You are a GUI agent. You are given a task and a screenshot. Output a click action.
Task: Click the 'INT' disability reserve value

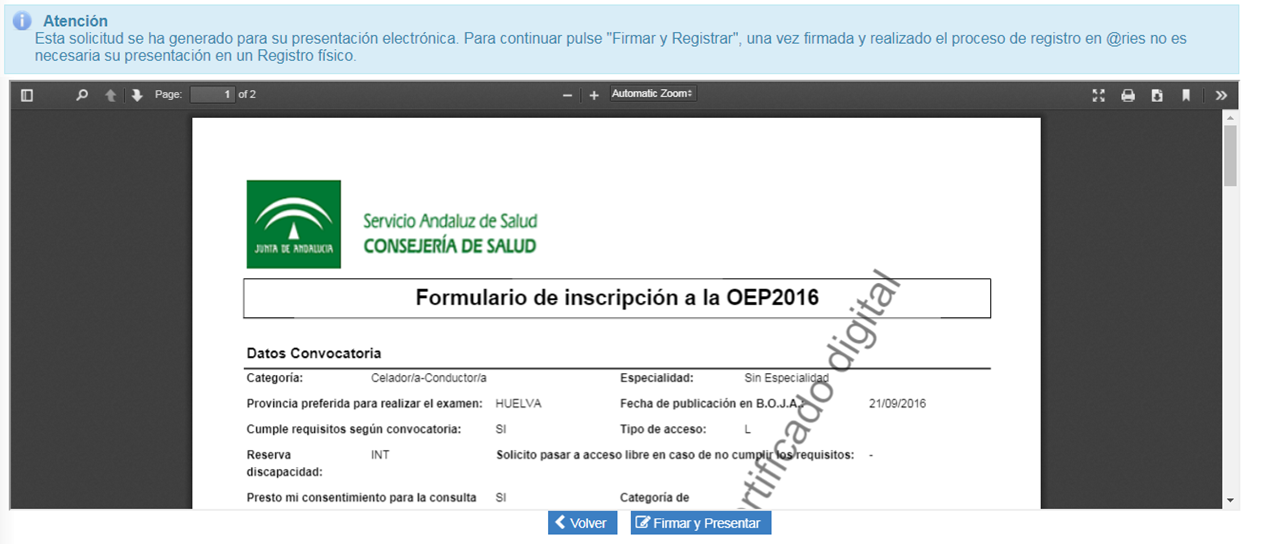click(x=380, y=454)
